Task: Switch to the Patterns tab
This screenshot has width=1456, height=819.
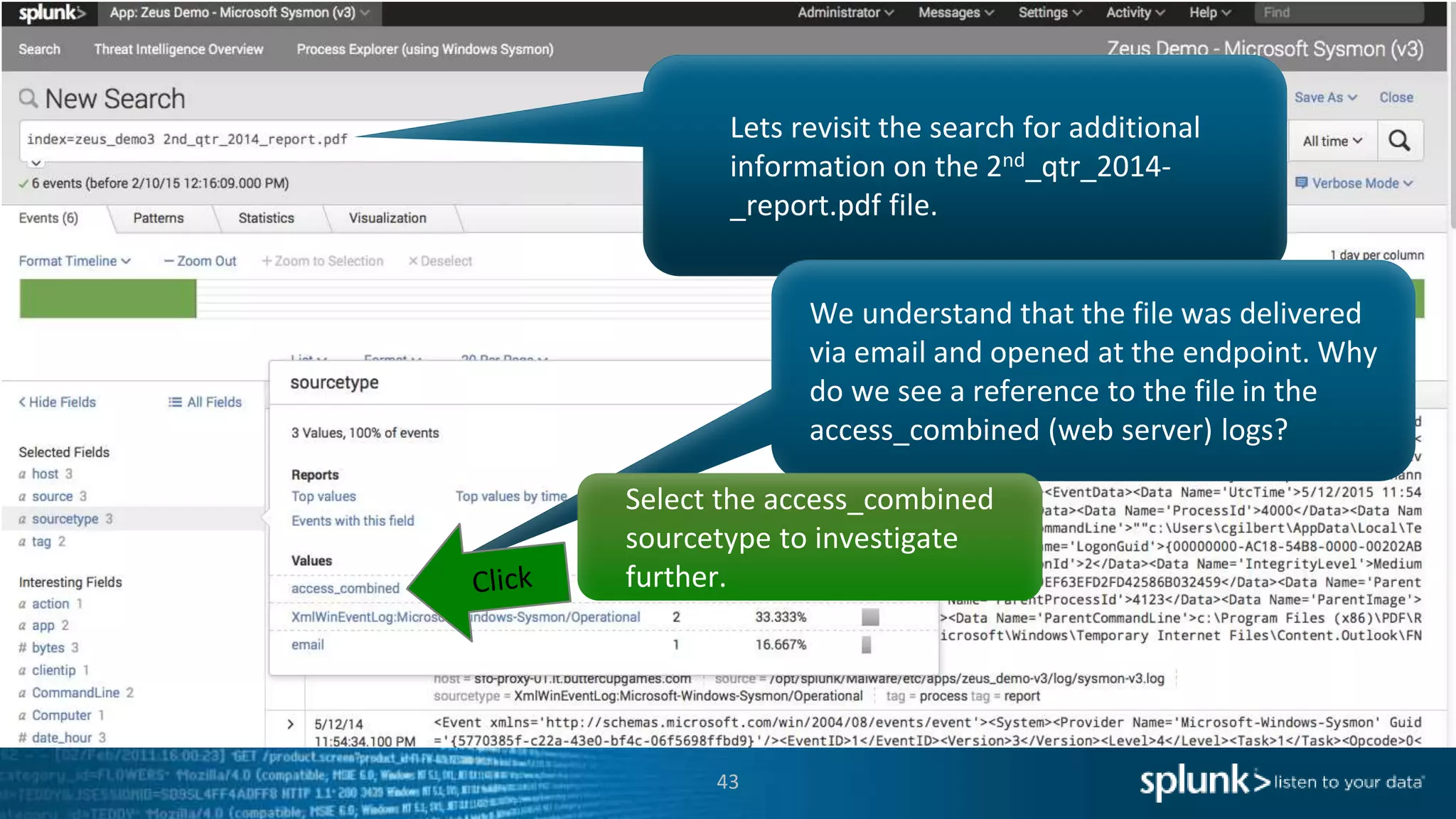Action: click(159, 218)
